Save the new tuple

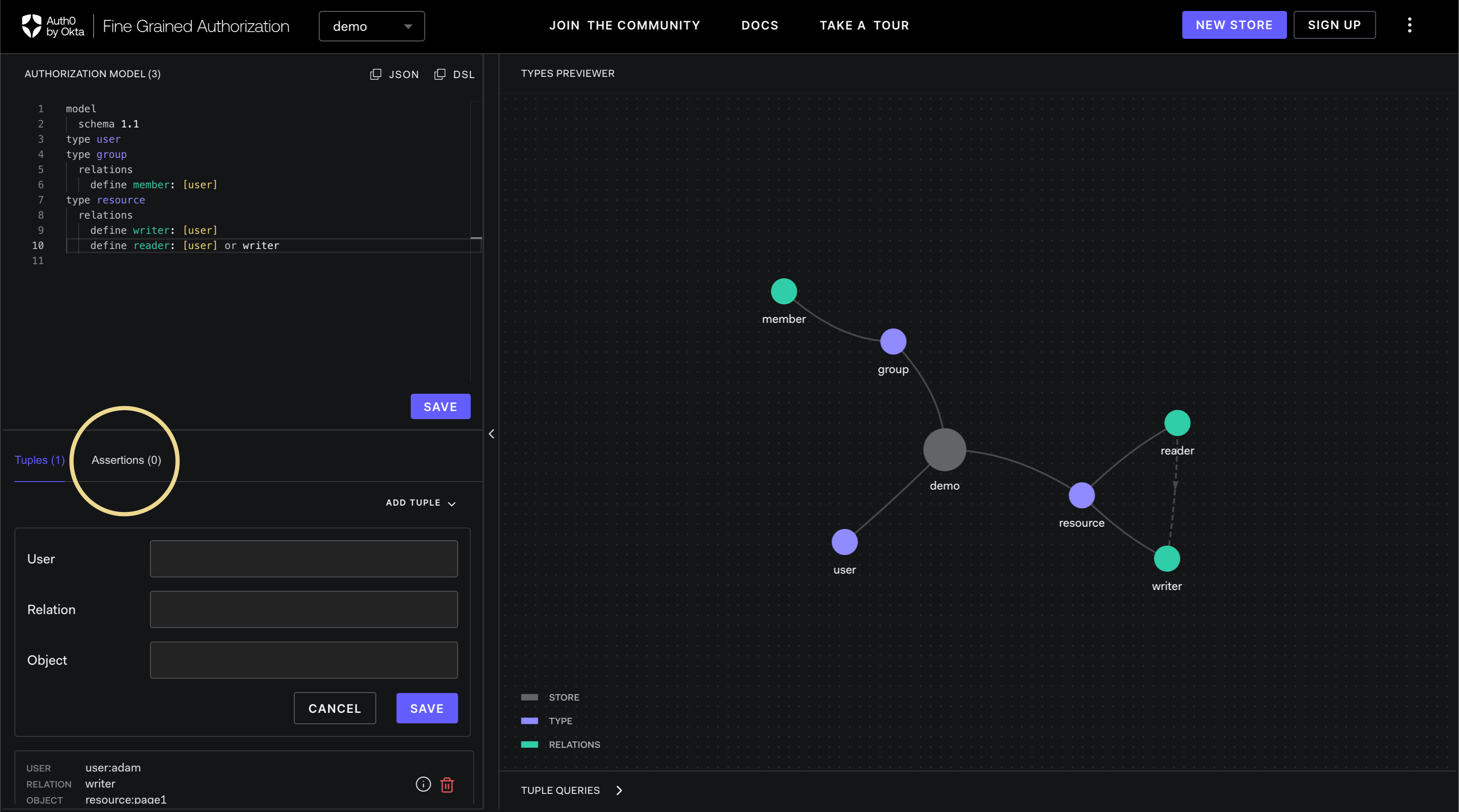427,708
